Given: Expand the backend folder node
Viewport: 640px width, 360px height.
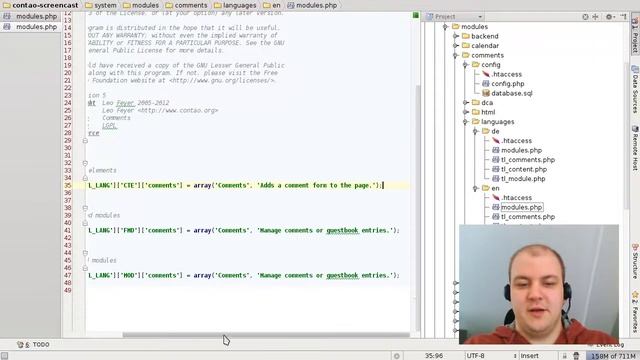Looking at the screenshot, I should pyautogui.click(x=456, y=36).
